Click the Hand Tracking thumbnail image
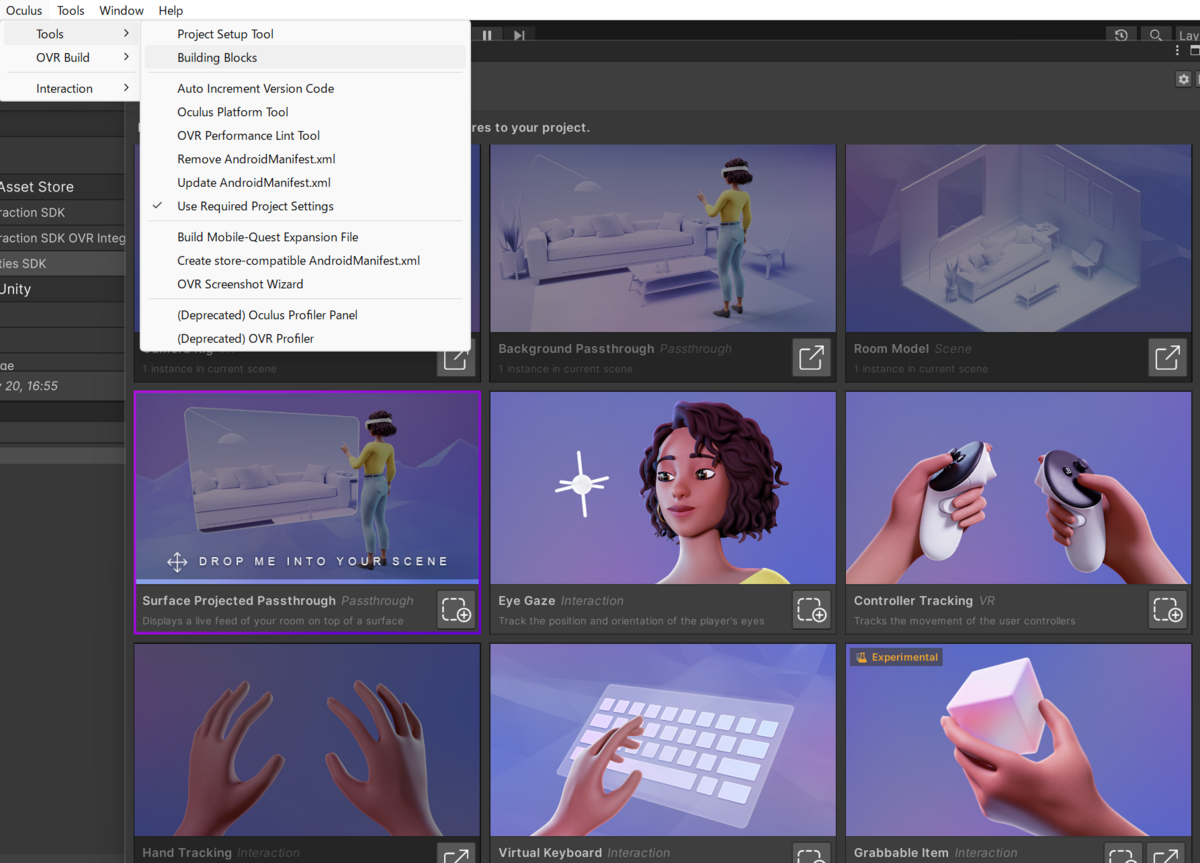Screen dimensions: 1200x863 (x=307, y=740)
